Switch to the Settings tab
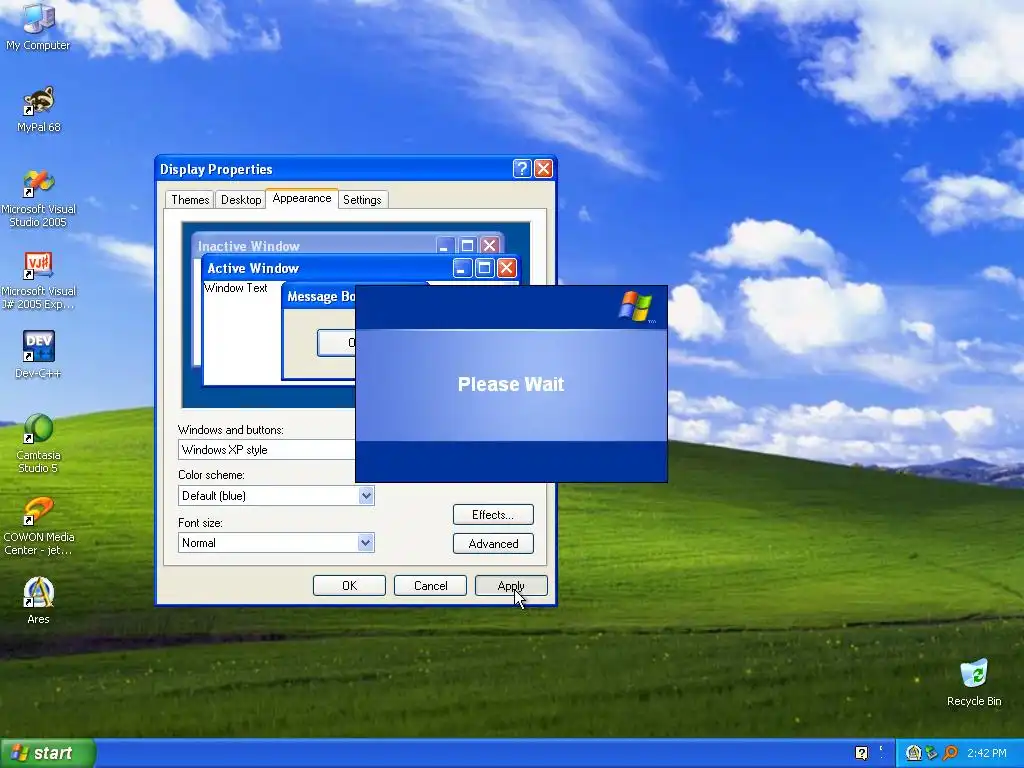The image size is (1024, 768). [362, 200]
